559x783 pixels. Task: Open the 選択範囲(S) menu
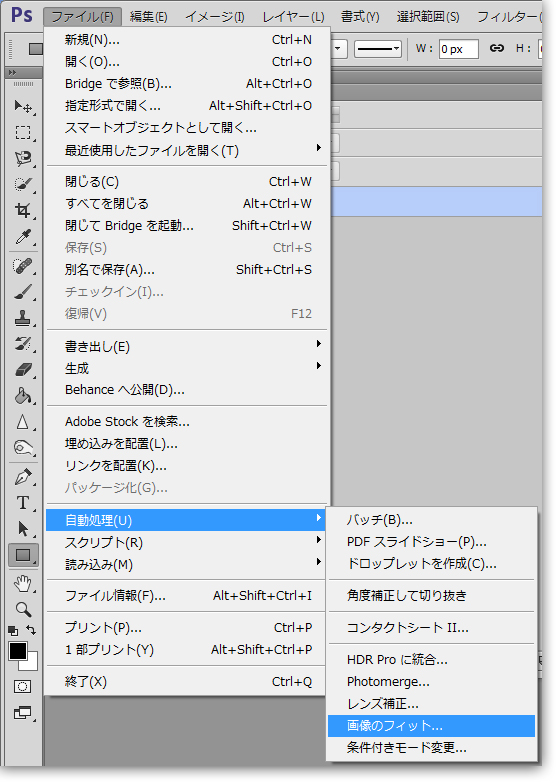point(428,17)
